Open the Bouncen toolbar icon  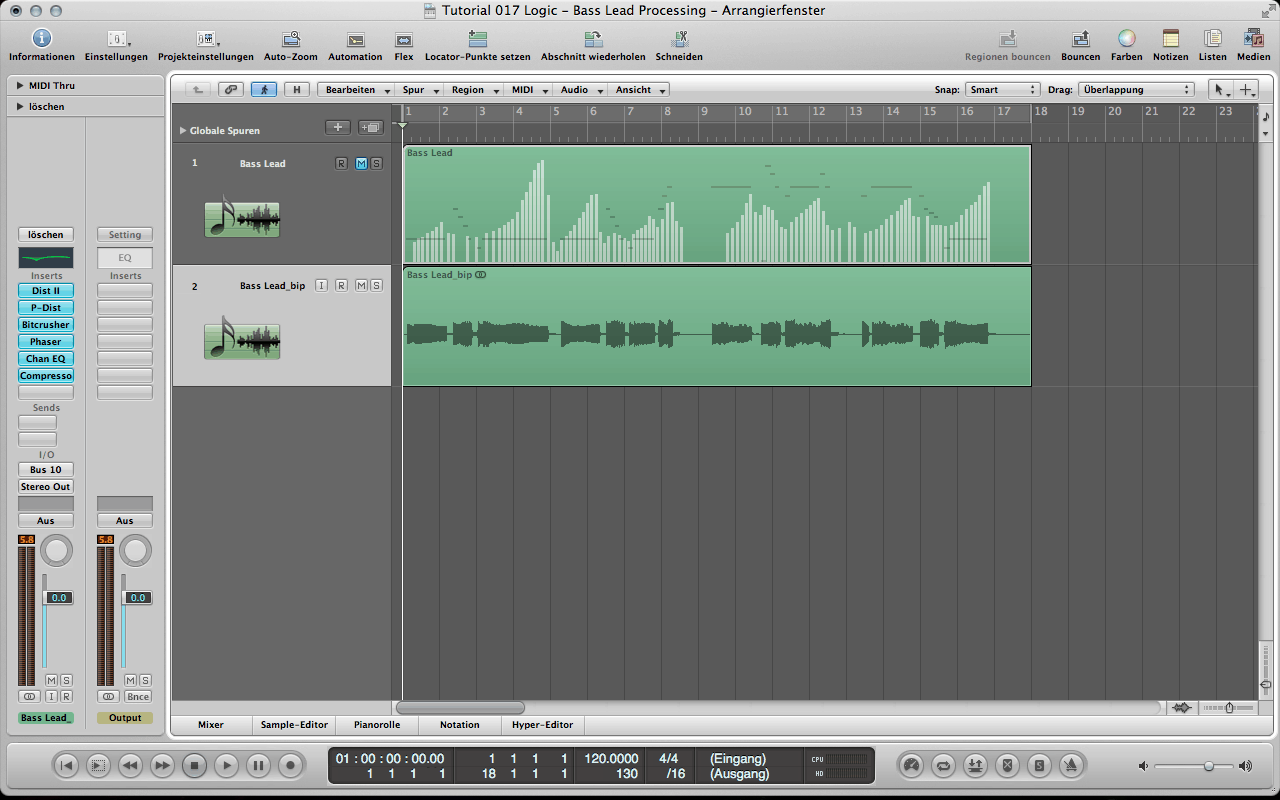(x=1080, y=39)
